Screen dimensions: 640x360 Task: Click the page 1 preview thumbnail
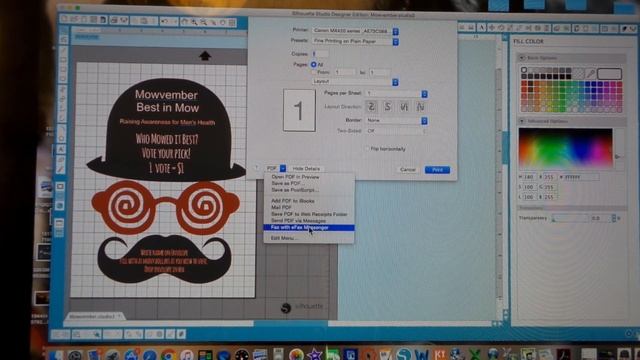[299, 110]
